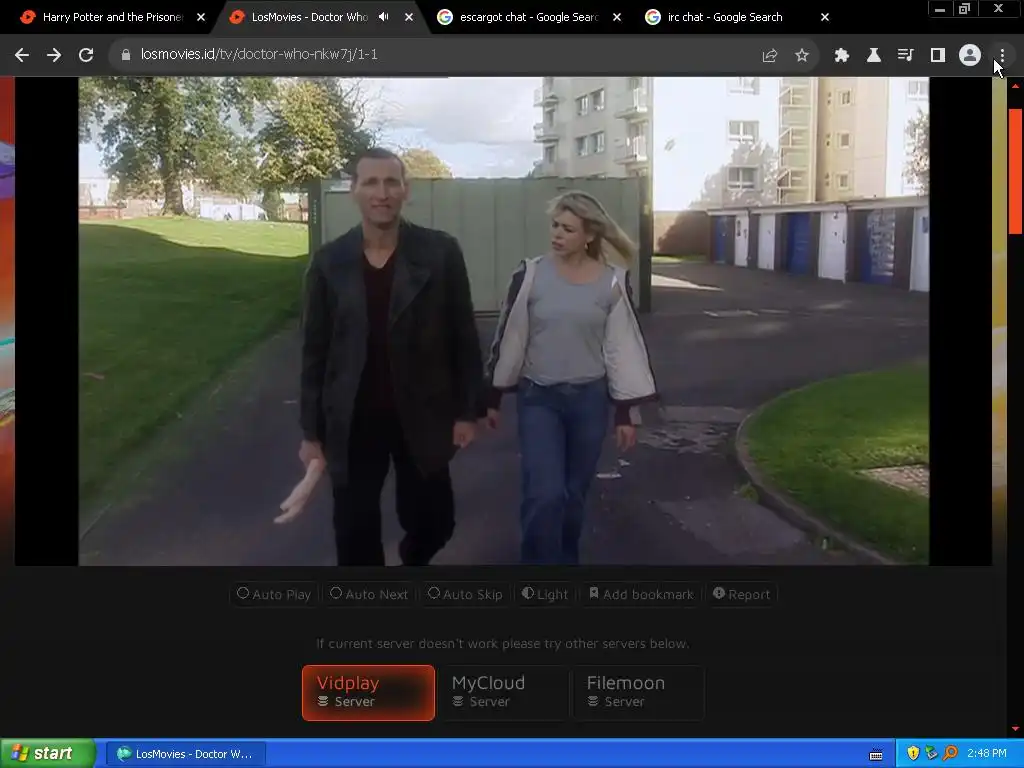Toggle the Light mode option
This screenshot has height=768, width=1024.
pyautogui.click(x=545, y=594)
